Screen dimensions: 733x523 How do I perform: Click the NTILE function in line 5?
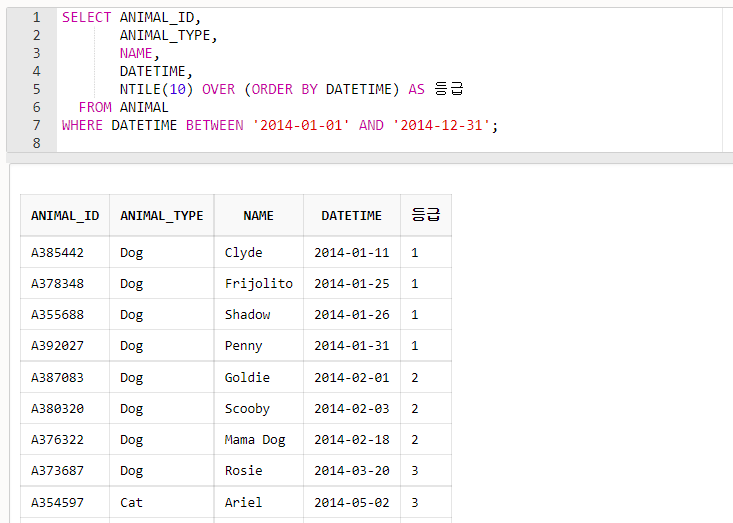[140, 89]
